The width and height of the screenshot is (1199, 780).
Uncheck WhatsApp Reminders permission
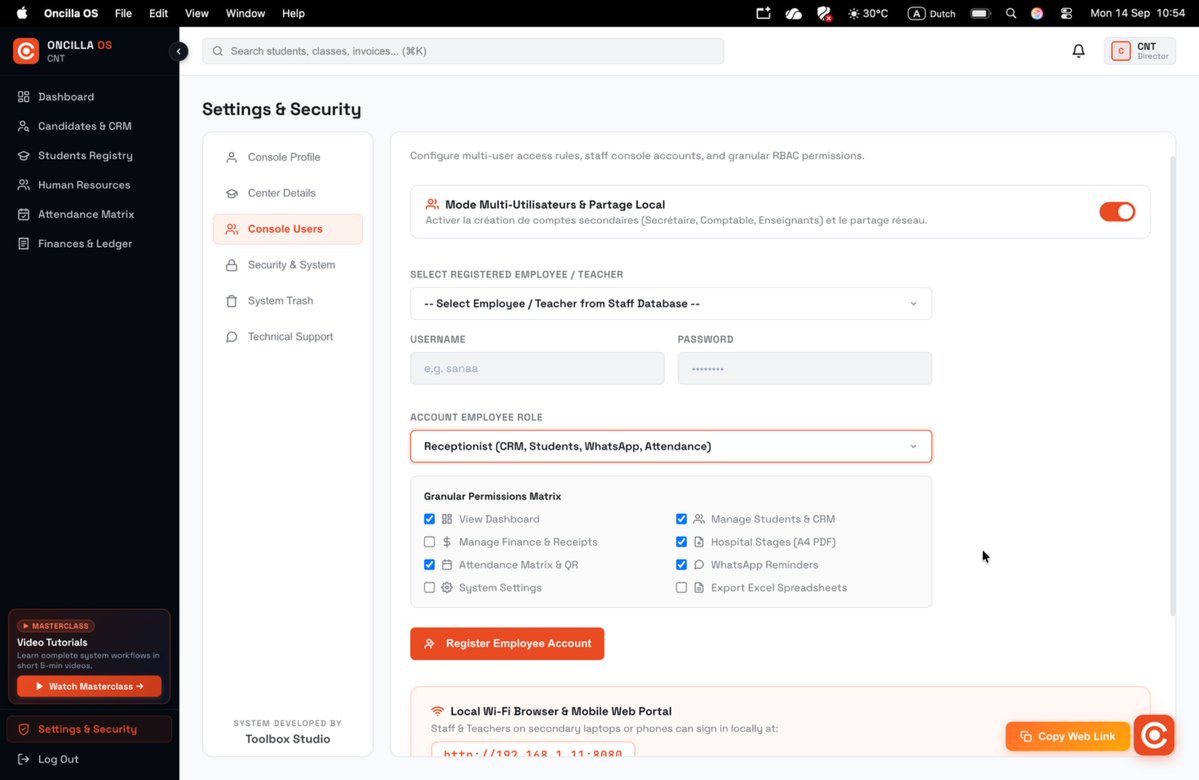click(681, 564)
